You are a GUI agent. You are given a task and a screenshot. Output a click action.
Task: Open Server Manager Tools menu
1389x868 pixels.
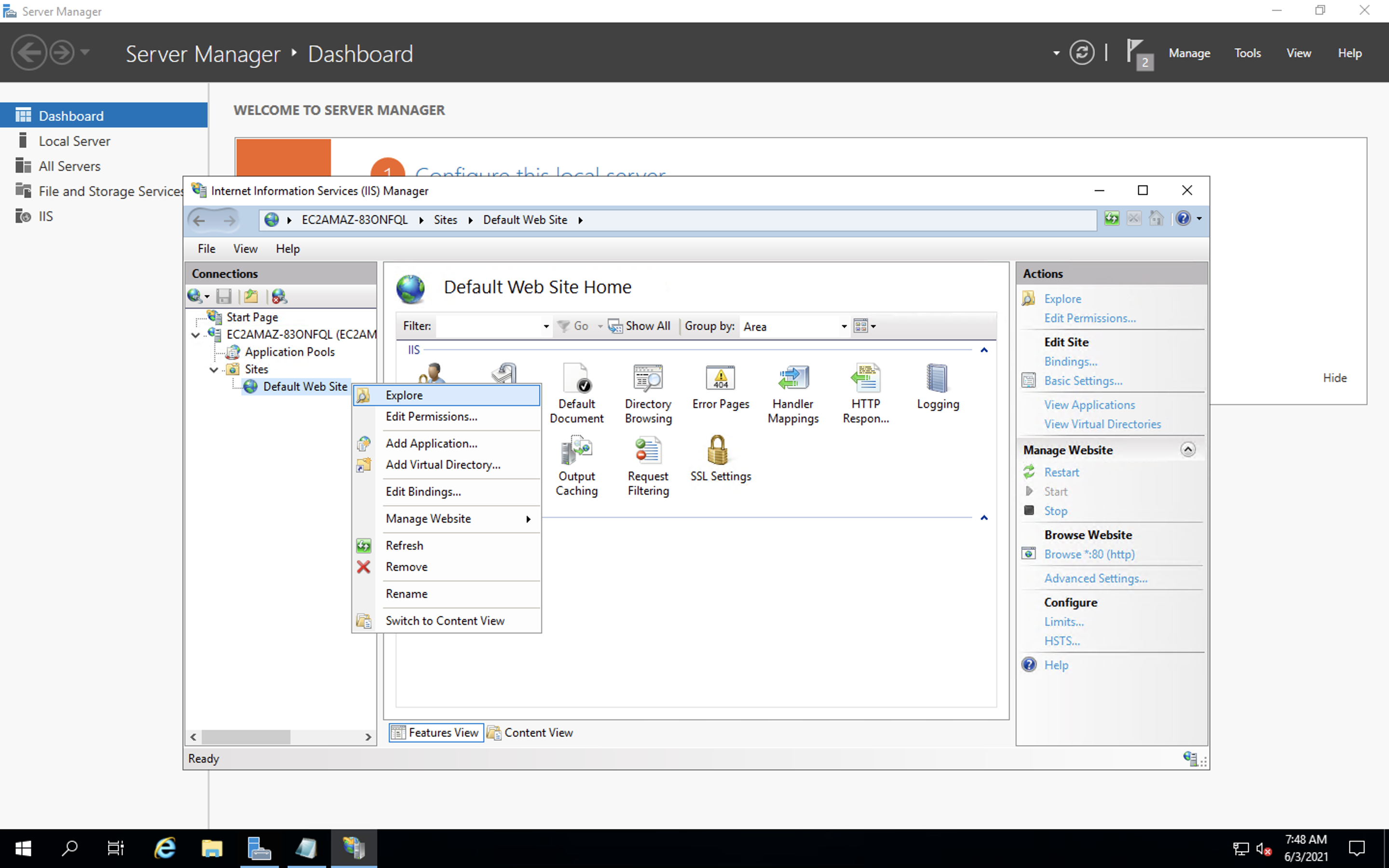point(1247,53)
